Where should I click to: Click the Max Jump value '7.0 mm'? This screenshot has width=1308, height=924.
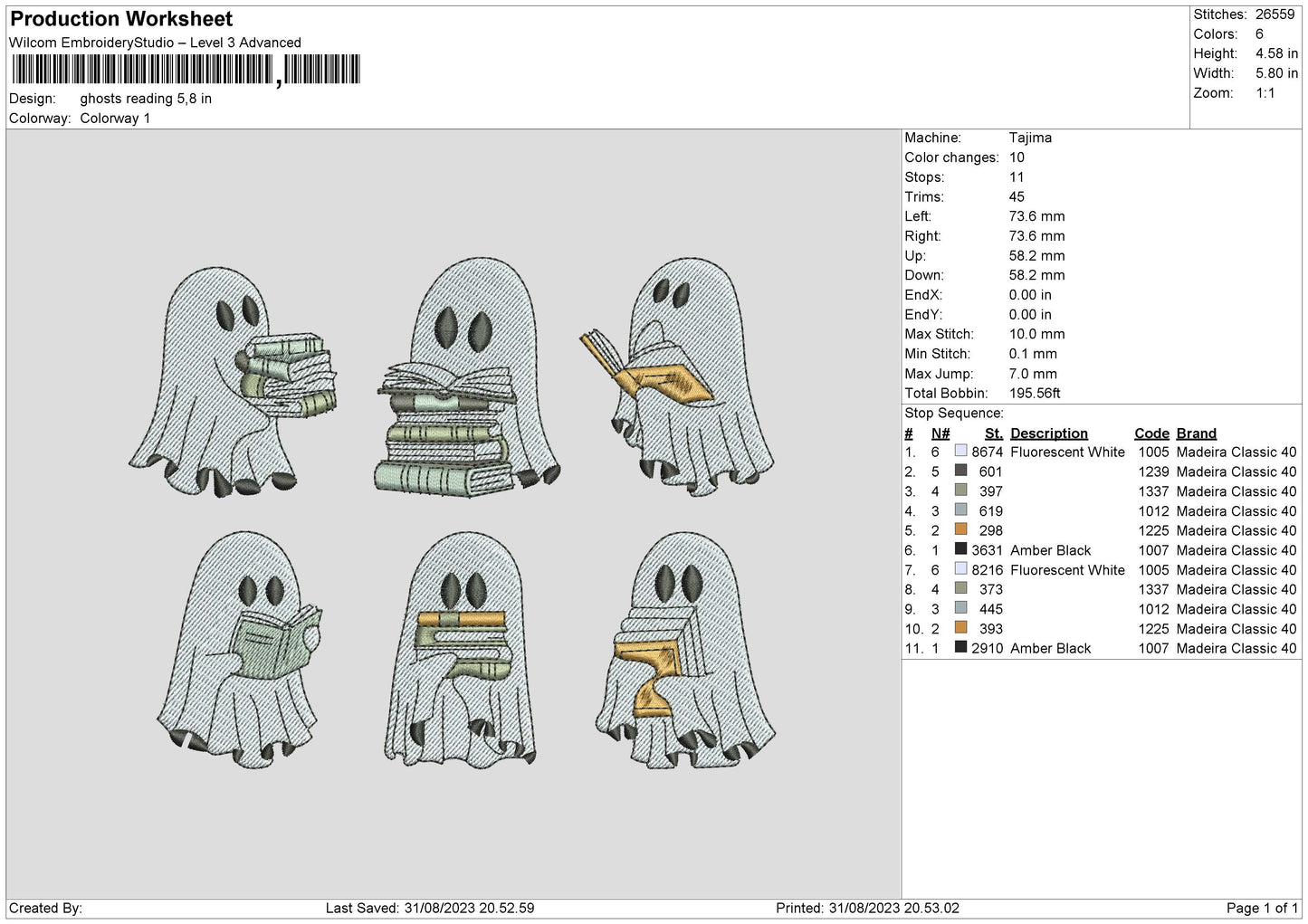(x=1033, y=374)
